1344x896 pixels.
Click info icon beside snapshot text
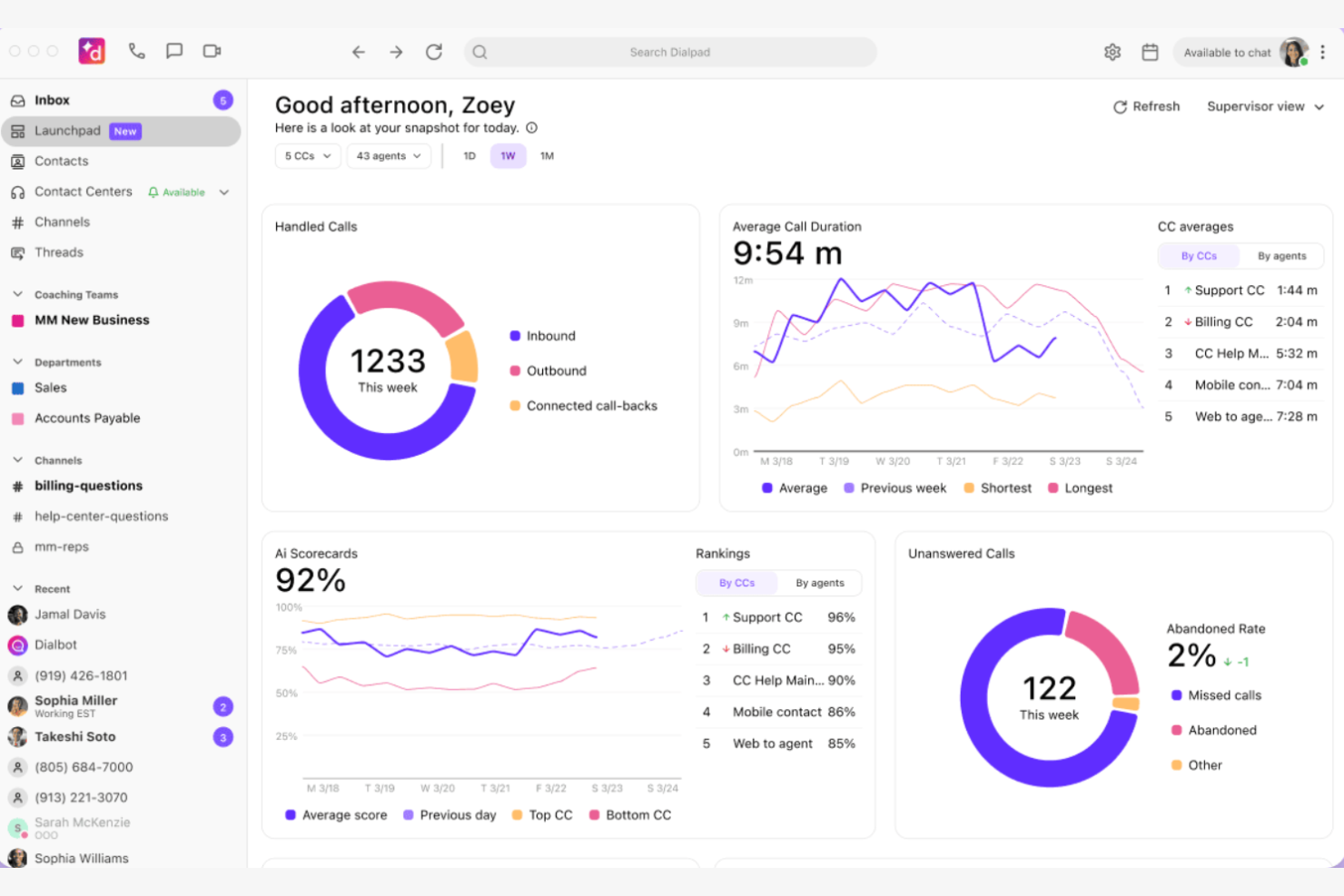pos(532,128)
